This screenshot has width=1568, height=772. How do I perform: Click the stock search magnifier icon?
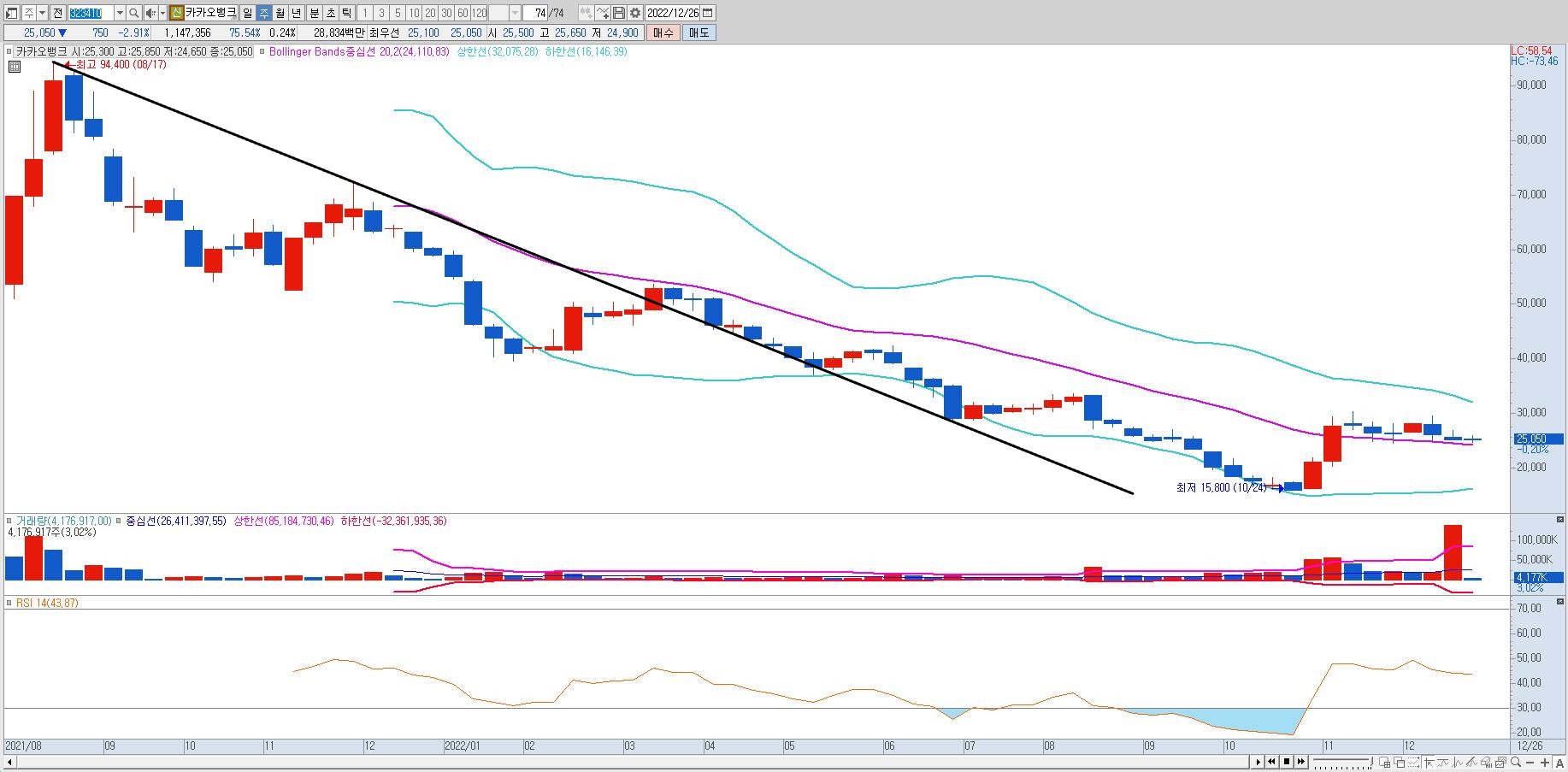[x=134, y=13]
